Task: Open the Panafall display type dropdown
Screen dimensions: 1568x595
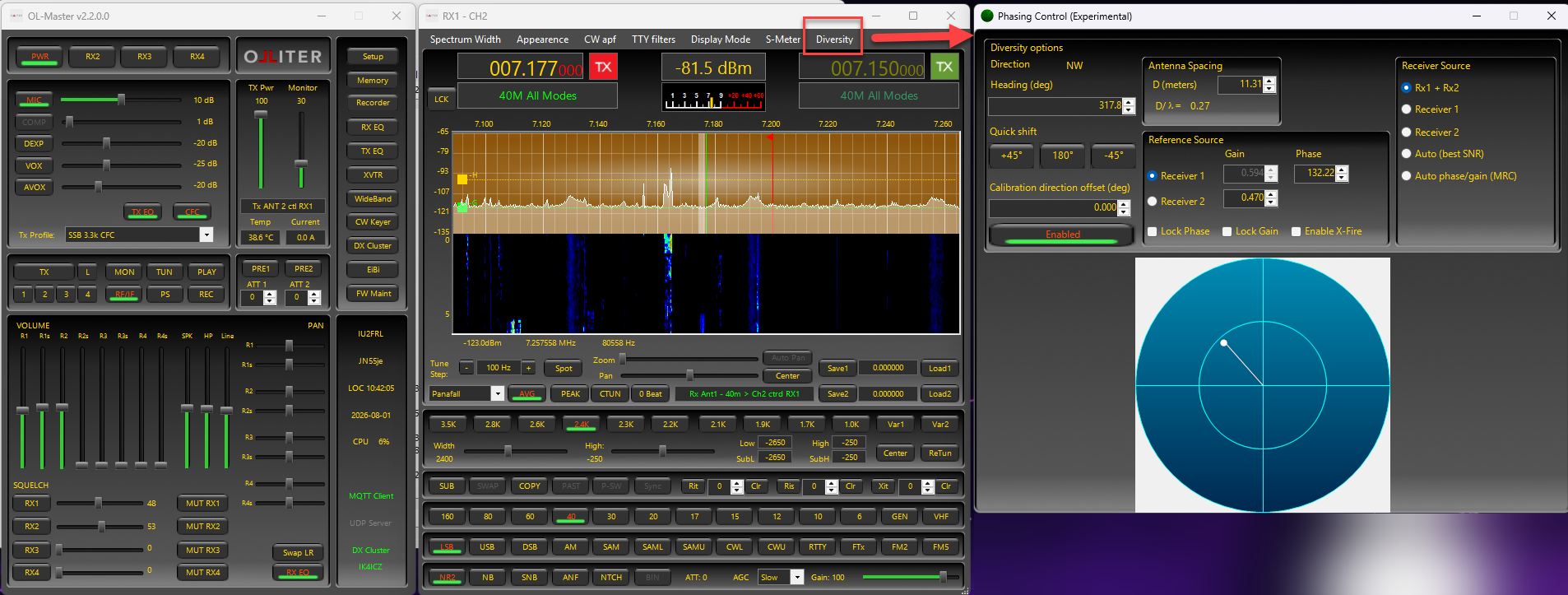Action: pos(497,394)
